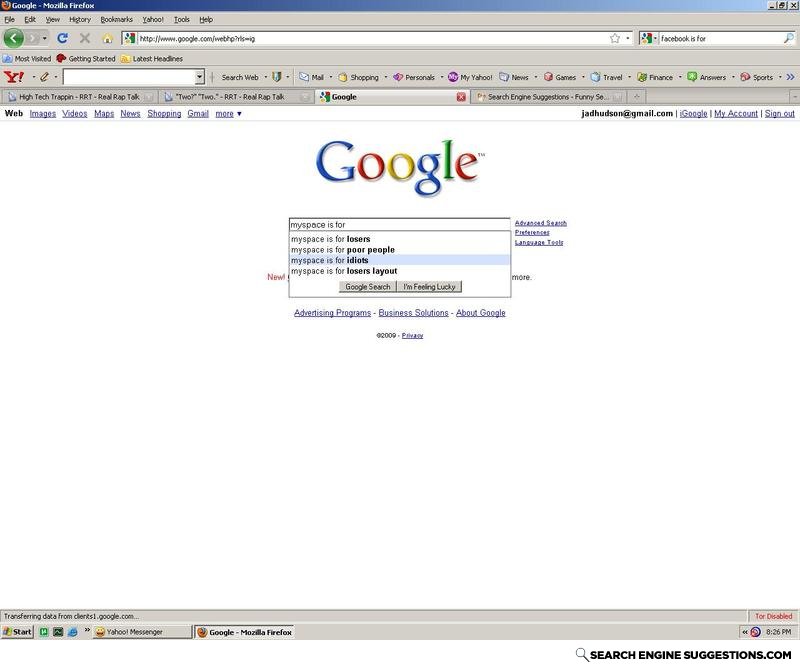Click the Google Search button
The width and height of the screenshot is (800, 666).
[367, 287]
